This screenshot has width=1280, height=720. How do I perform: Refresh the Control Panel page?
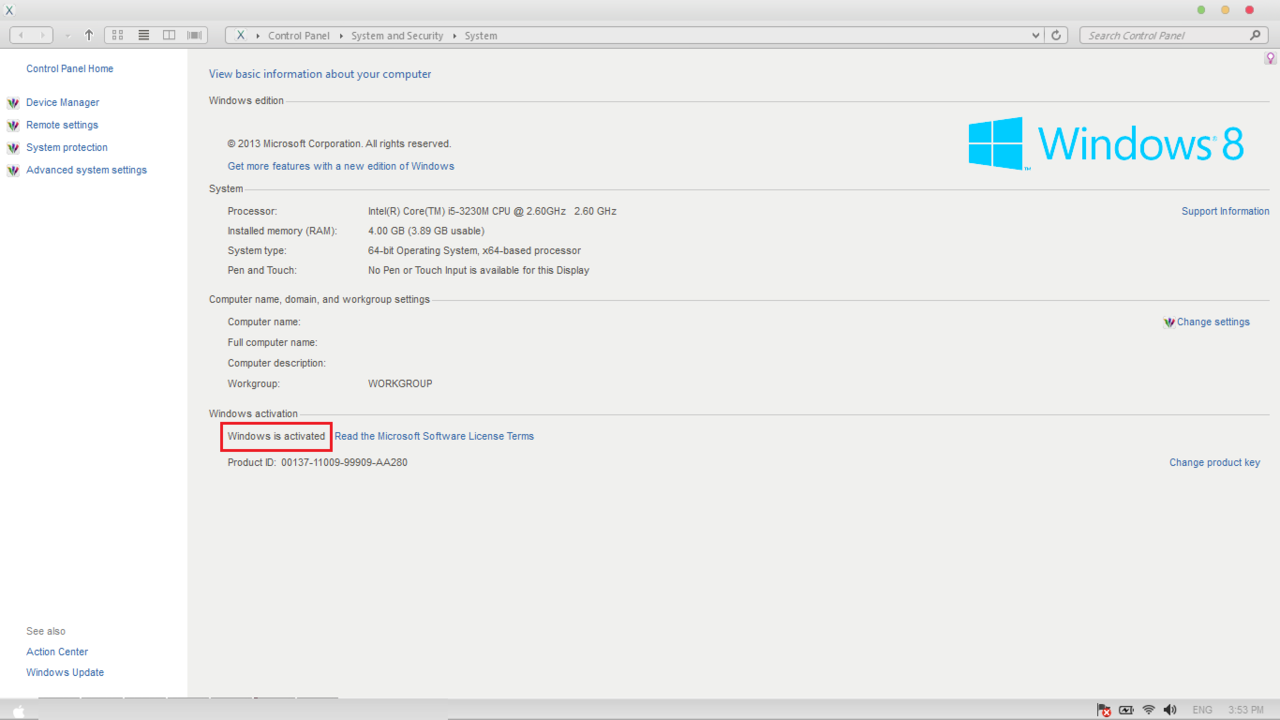[x=1057, y=35]
